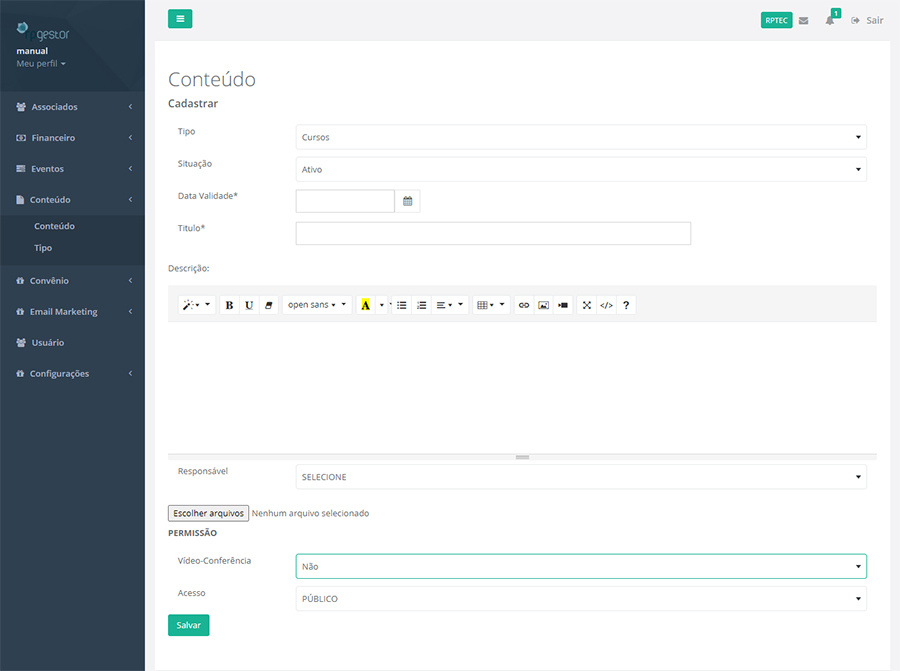Insert a picture using the image icon
Screen dimensions: 900x671
coord(543,305)
